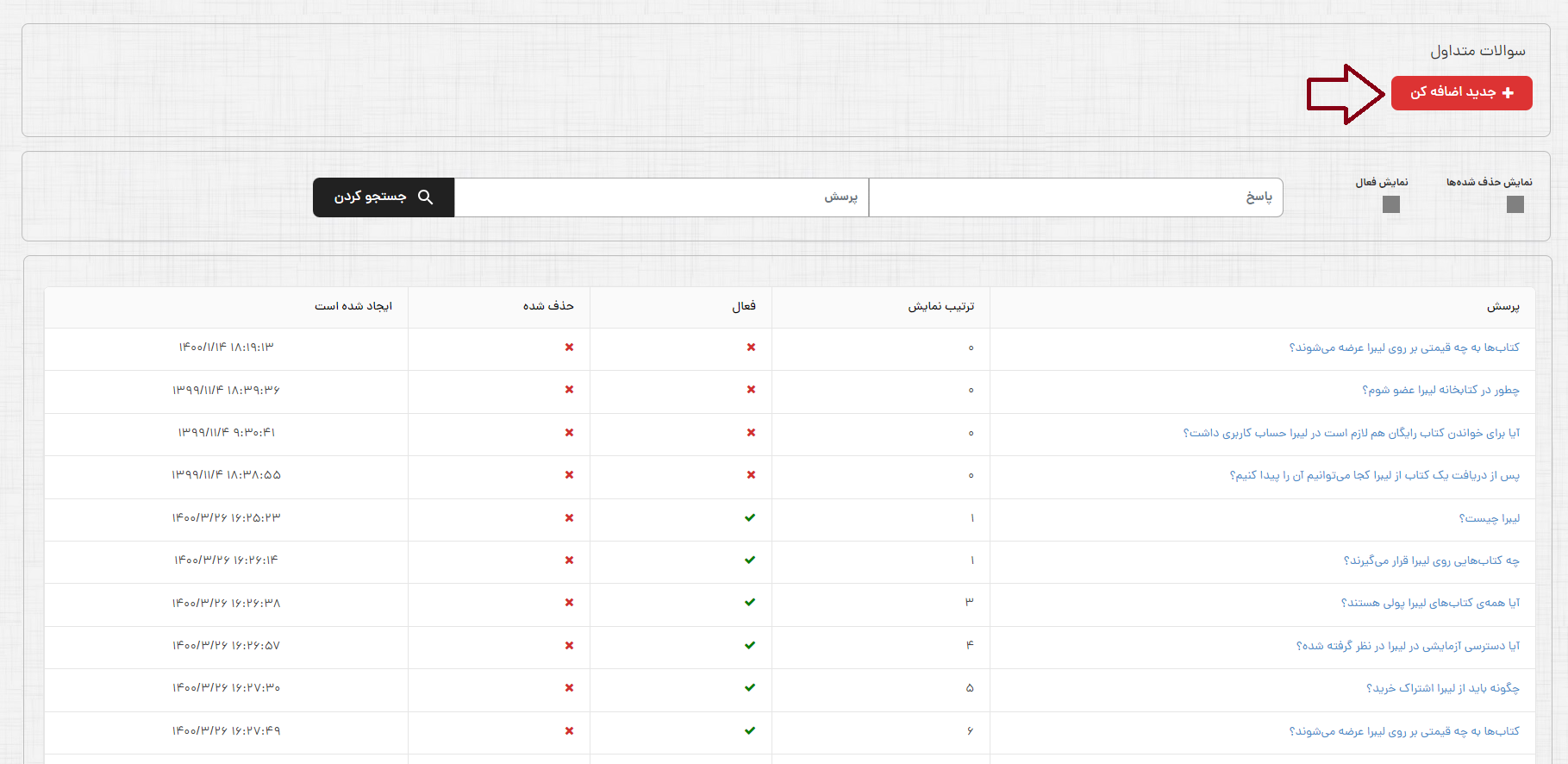This screenshot has width=1568, height=764.
Task: Click red deleted cross in display order ۶ row
Action: pyautogui.click(x=569, y=731)
